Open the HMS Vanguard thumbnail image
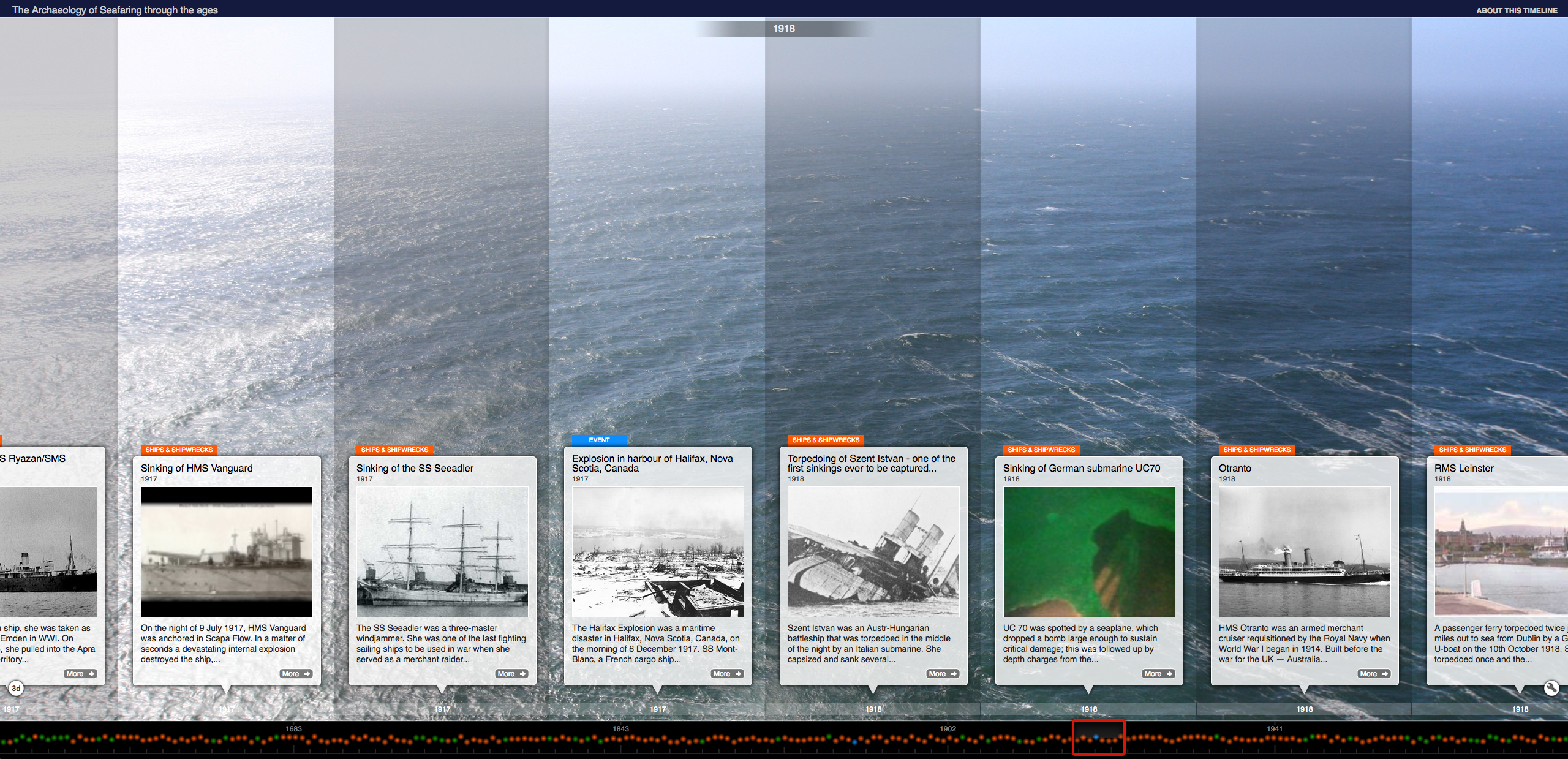Screen dimensions: 1568x759 click(x=227, y=551)
